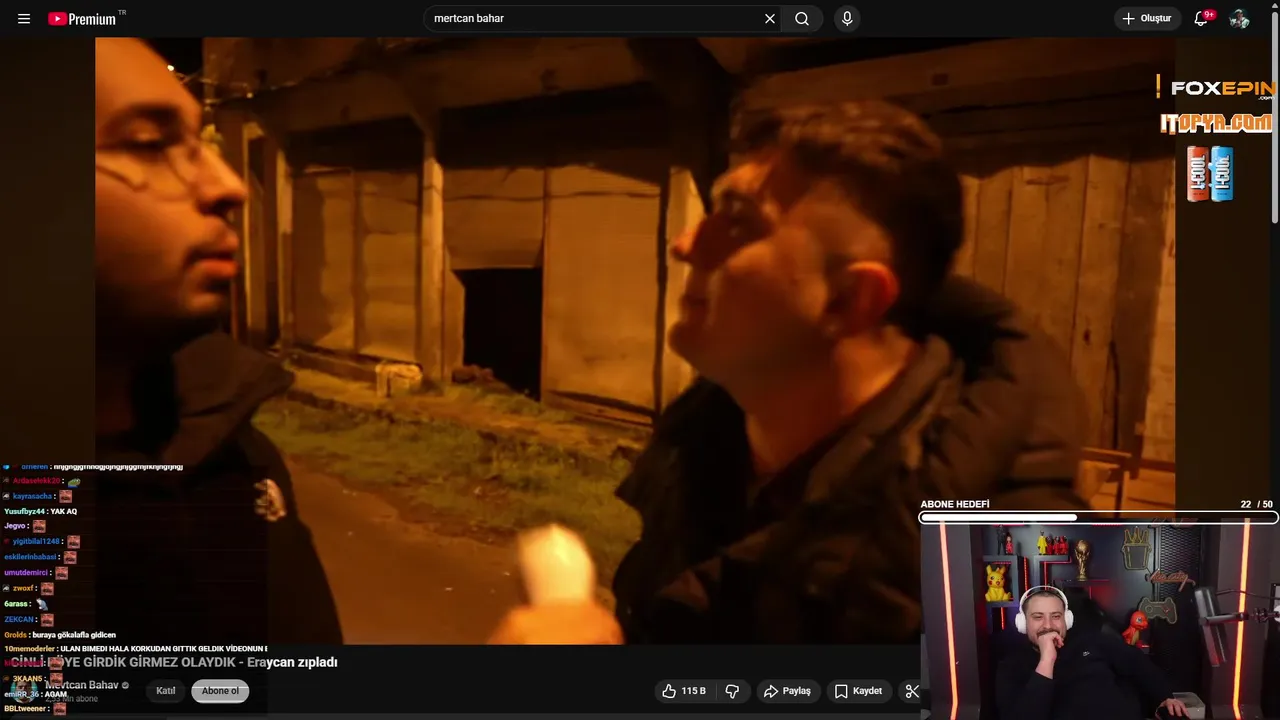1280x720 pixels.
Task: Click the page vertical scrollbar
Action: (1275, 120)
